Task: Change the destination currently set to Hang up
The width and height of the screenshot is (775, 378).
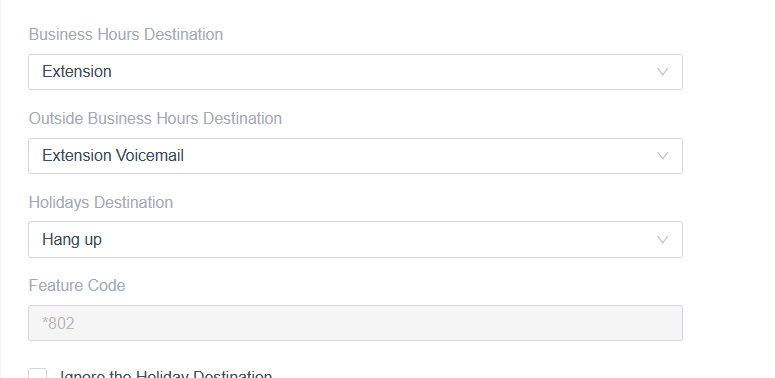Action: pos(355,240)
